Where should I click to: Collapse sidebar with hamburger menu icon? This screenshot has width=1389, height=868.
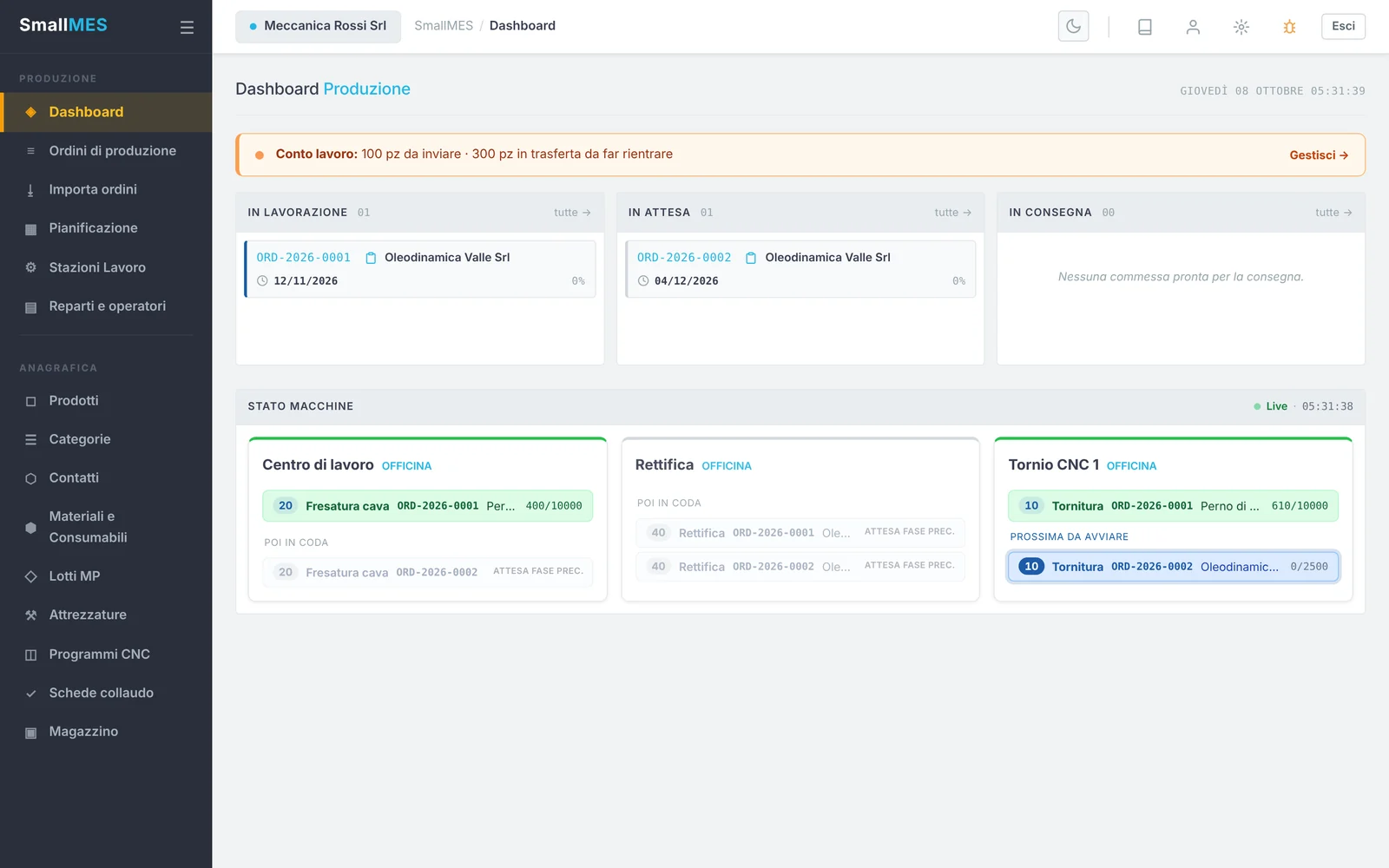(x=187, y=28)
